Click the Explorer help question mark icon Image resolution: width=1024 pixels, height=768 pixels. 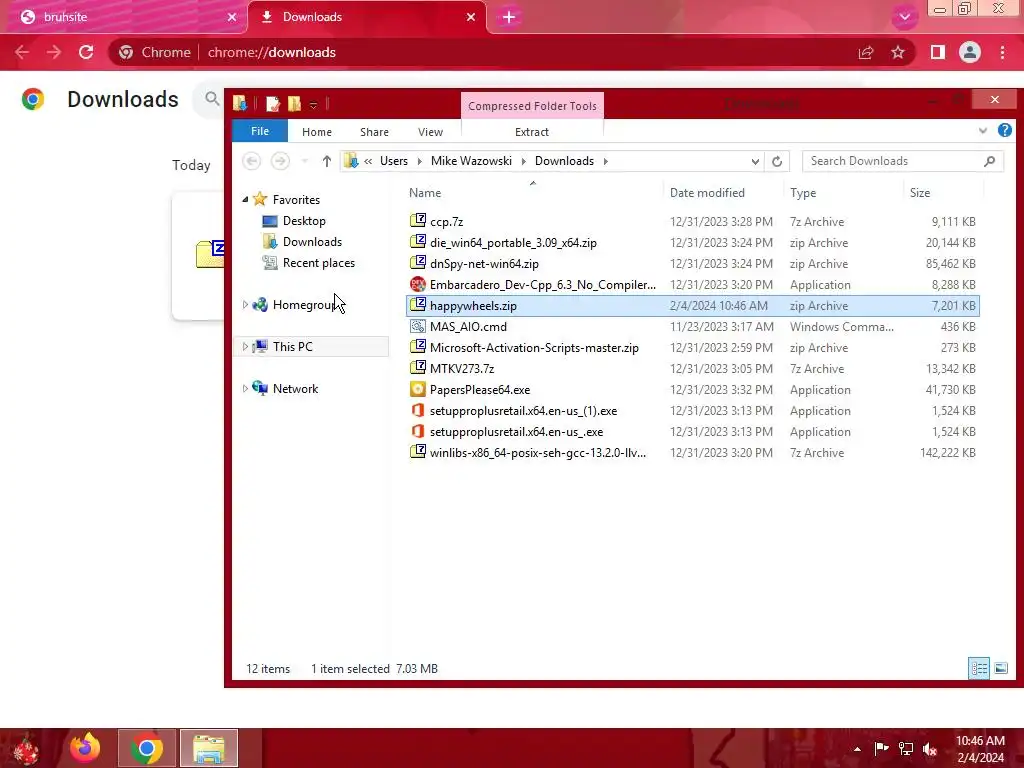(x=1004, y=131)
